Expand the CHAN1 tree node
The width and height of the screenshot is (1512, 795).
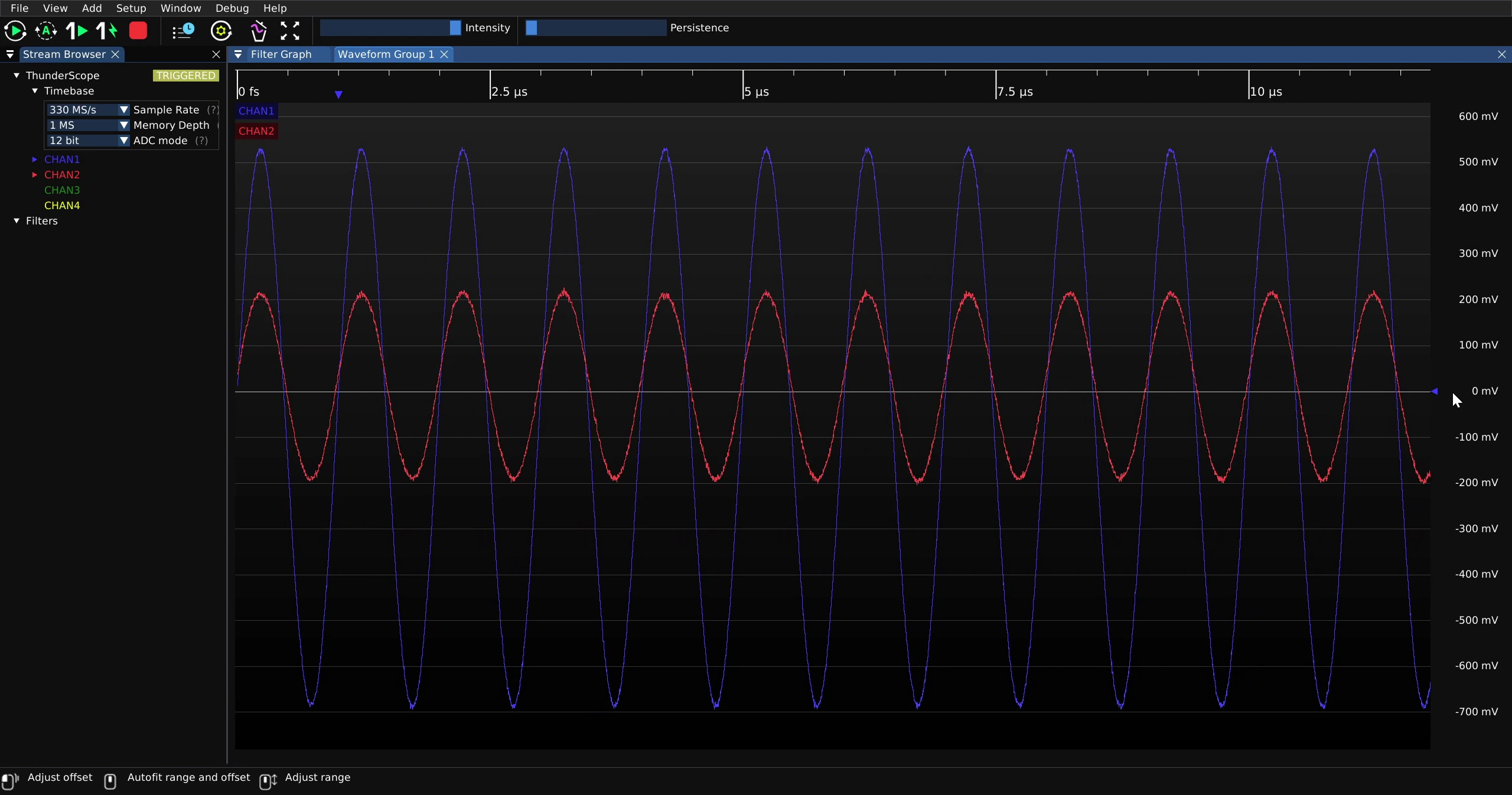click(34, 159)
